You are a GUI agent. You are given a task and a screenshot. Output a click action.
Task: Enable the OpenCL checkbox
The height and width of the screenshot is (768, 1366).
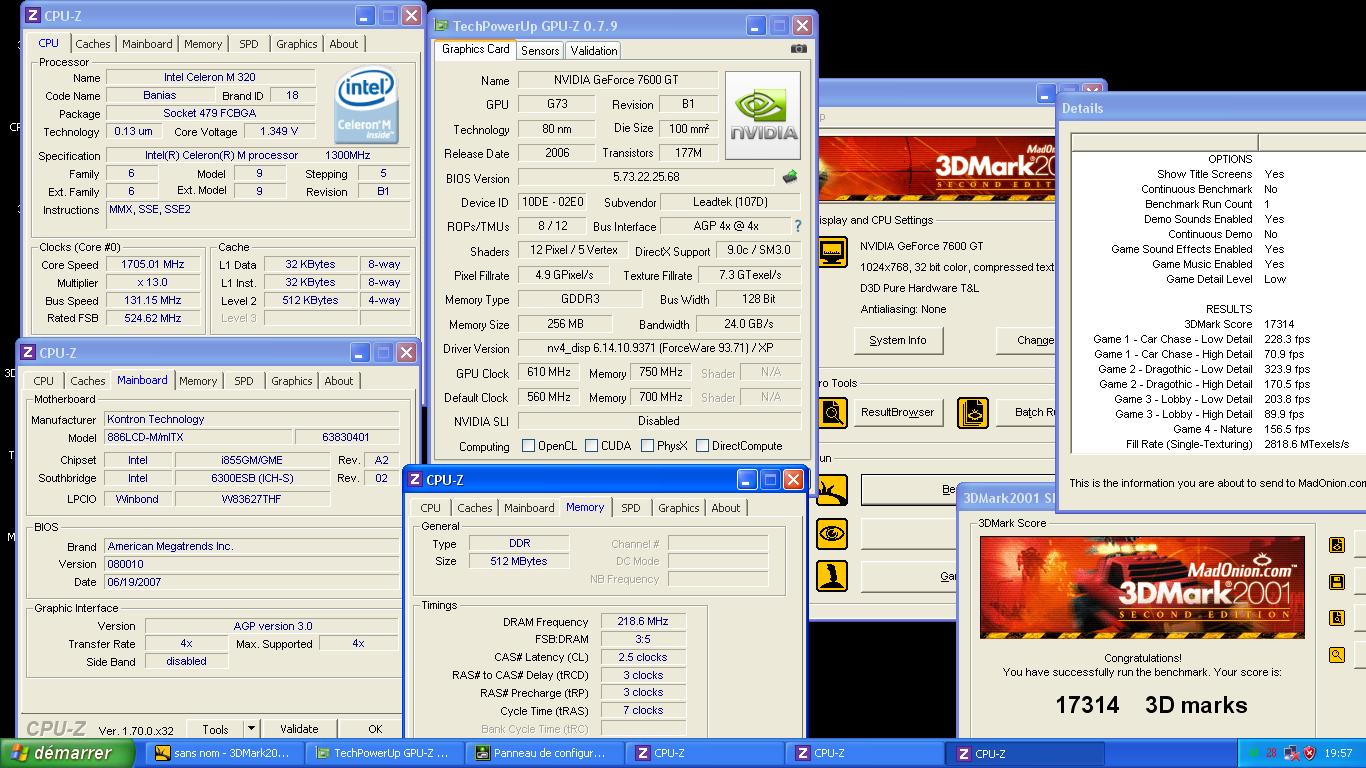click(528, 446)
